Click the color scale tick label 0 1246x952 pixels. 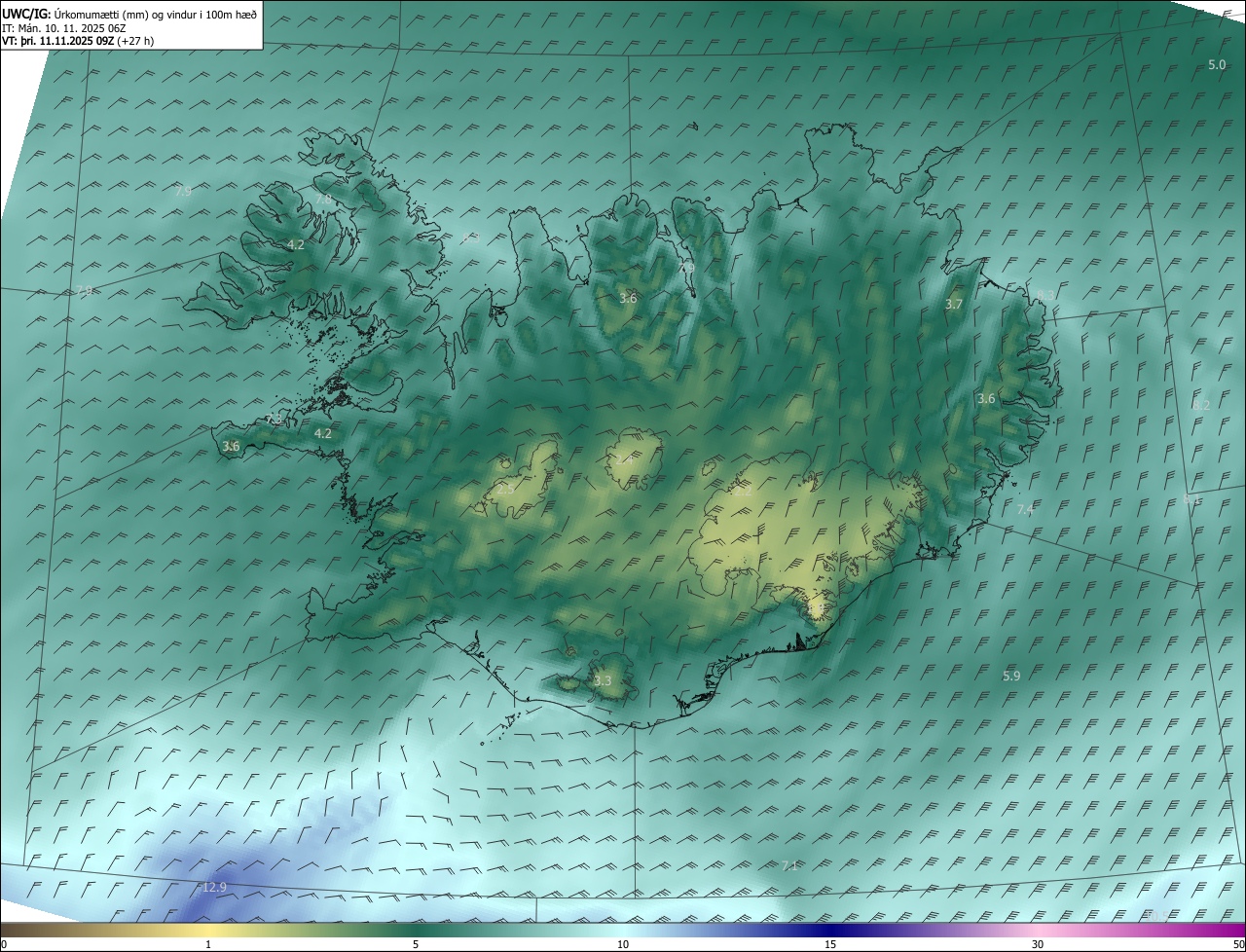4,944
